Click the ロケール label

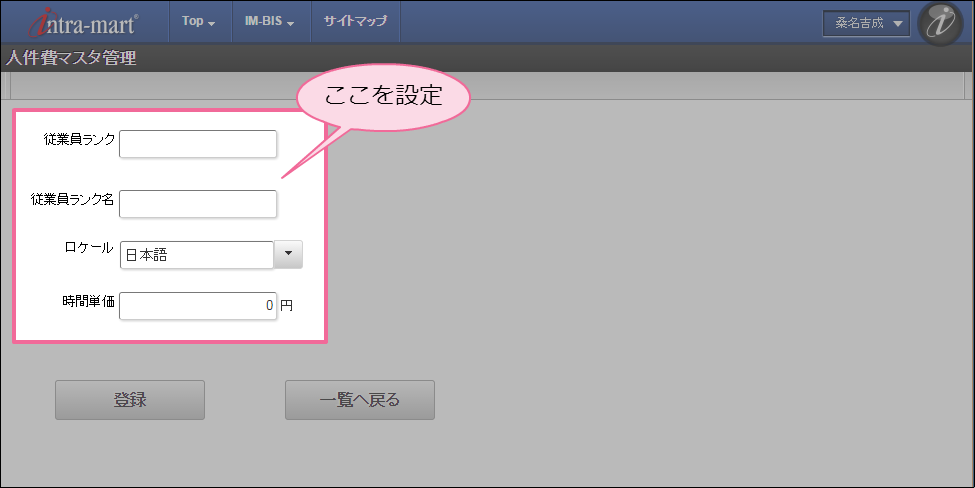[x=89, y=247]
